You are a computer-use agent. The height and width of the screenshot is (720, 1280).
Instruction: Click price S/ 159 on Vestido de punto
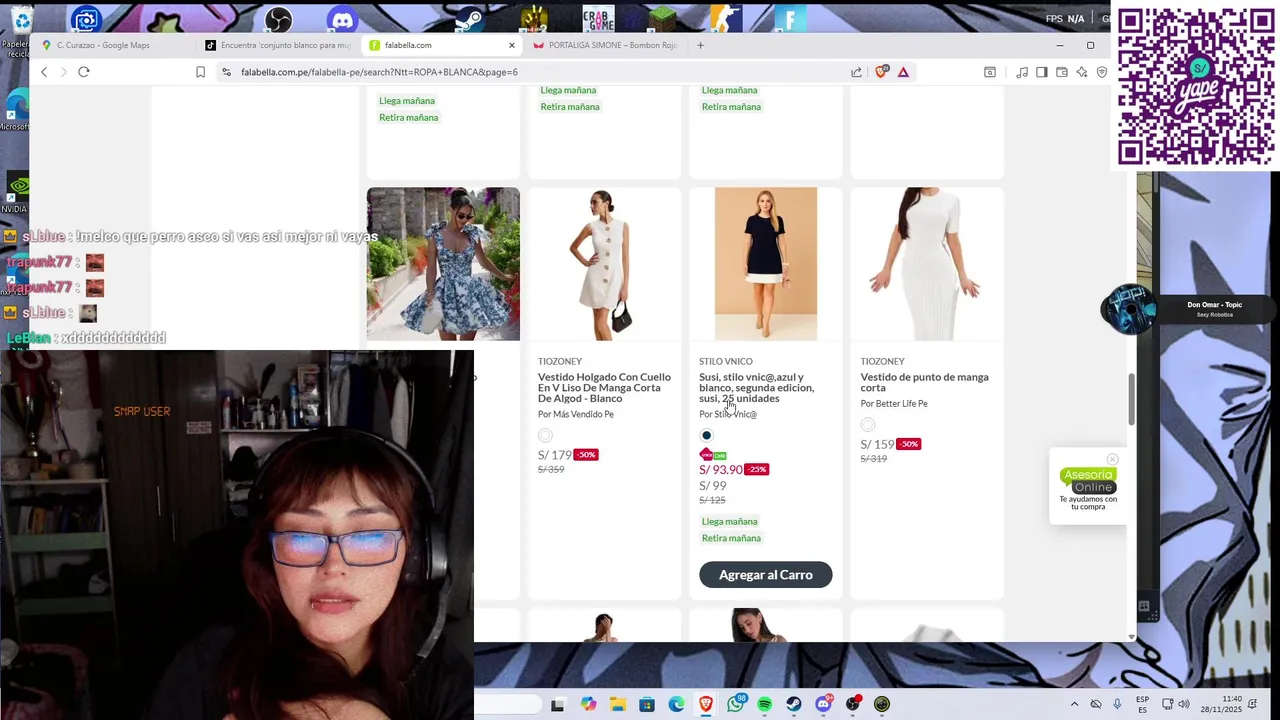pos(877,445)
